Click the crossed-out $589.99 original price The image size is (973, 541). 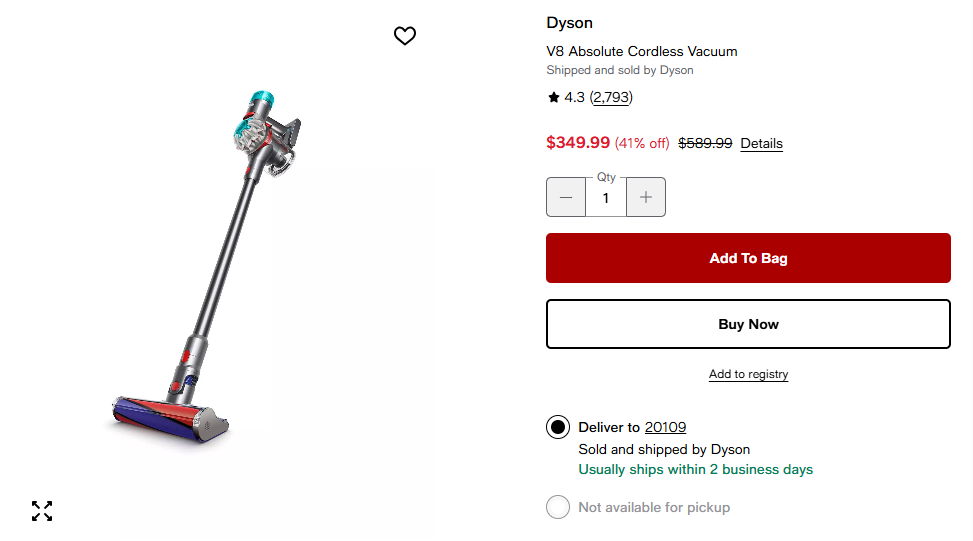(705, 143)
